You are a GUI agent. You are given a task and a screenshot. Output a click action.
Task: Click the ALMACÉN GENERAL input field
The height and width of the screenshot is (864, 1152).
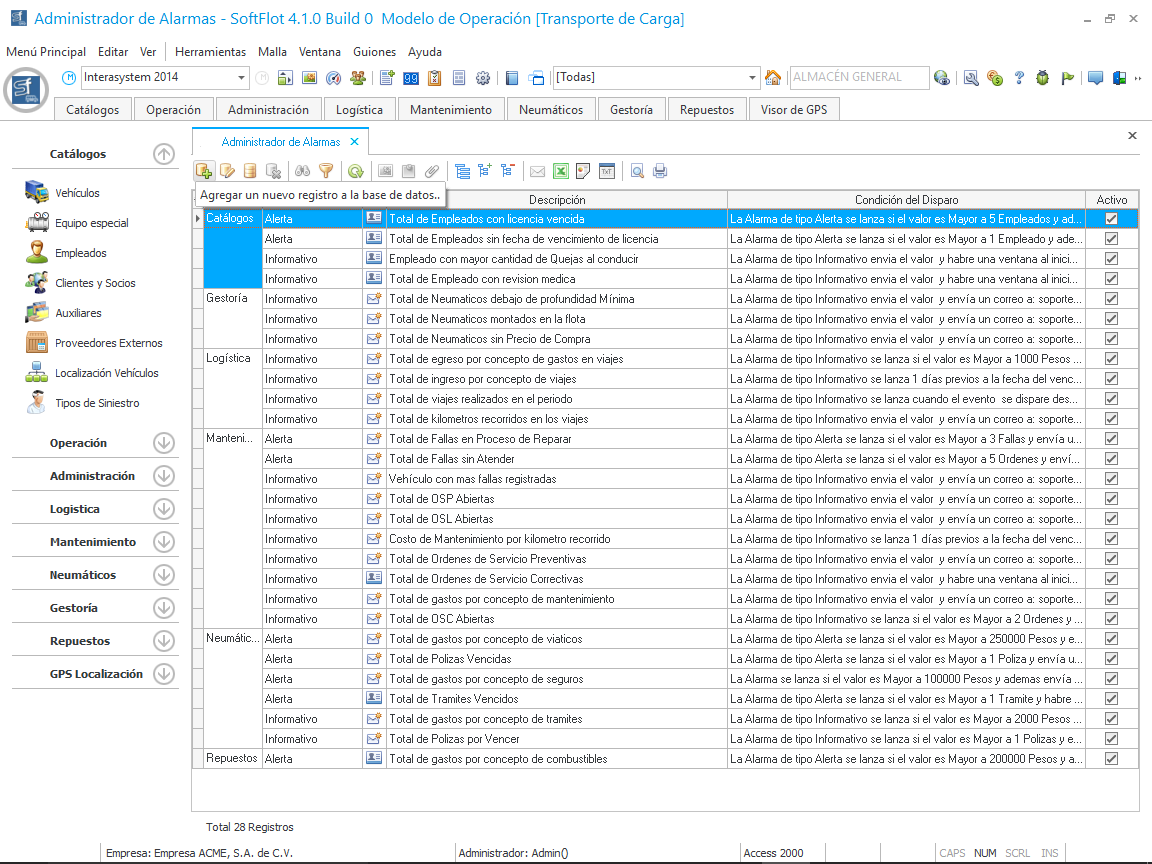pyautogui.click(x=857, y=77)
